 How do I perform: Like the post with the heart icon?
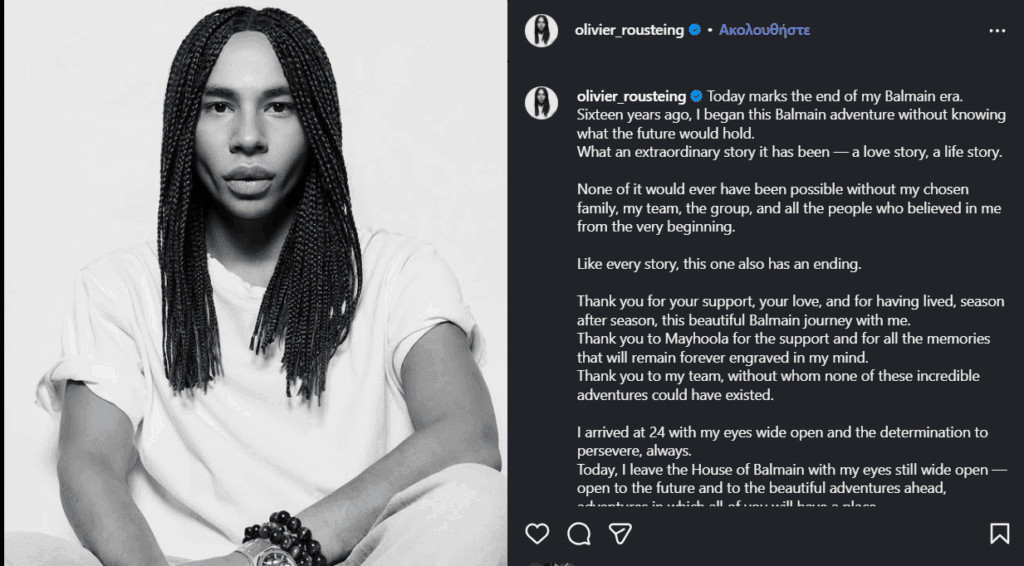point(537,534)
